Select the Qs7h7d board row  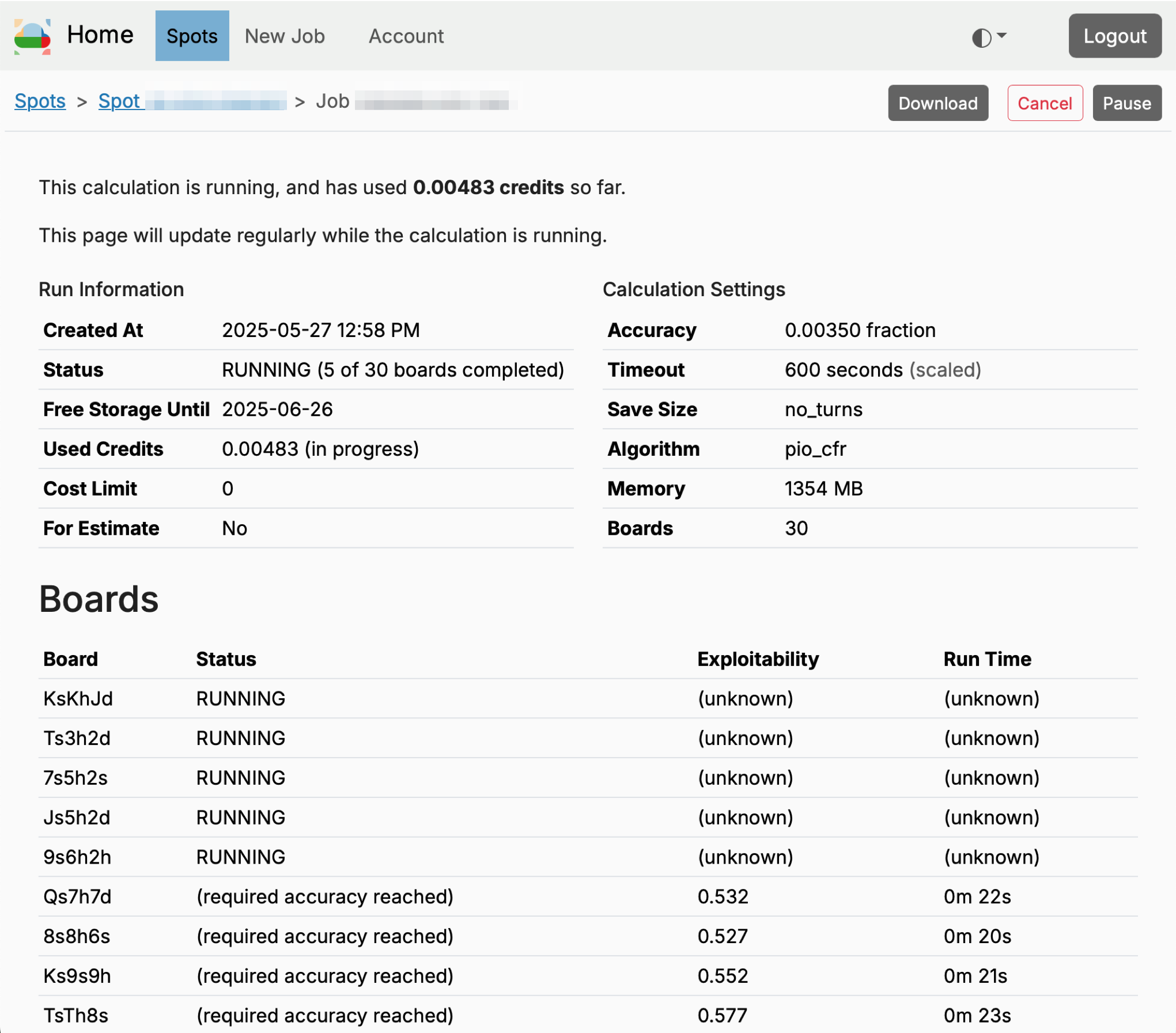(77, 896)
